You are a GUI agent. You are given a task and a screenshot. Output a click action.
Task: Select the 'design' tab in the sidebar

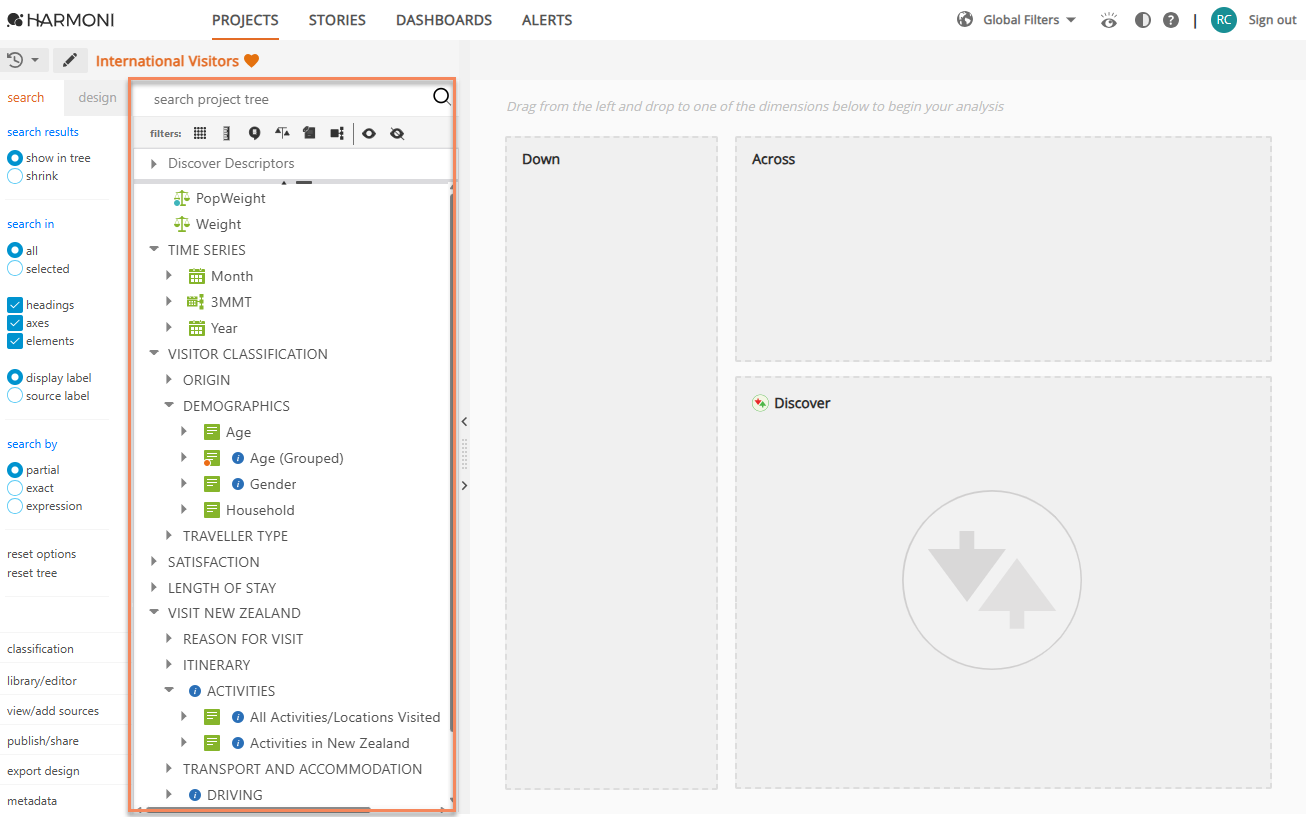click(x=96, y=97)
